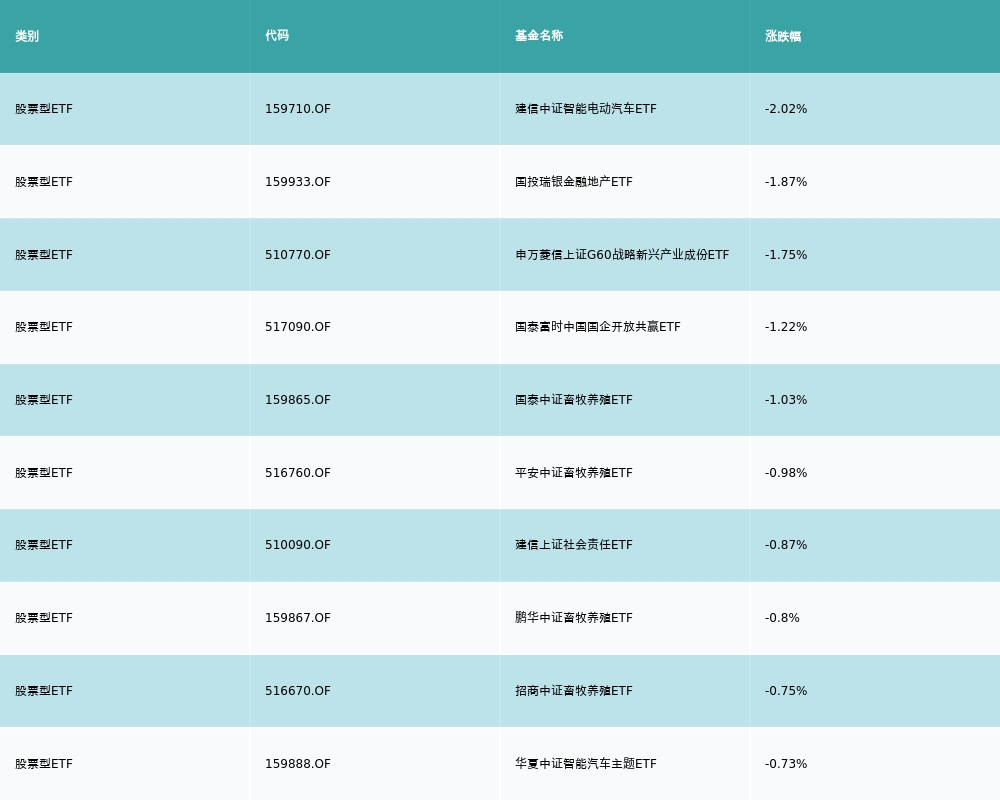The height and width of the screenshot is (800, 1000).
Task: Click 股票型ETF in the 159888.OF row
Action: (x=44, y=764)
